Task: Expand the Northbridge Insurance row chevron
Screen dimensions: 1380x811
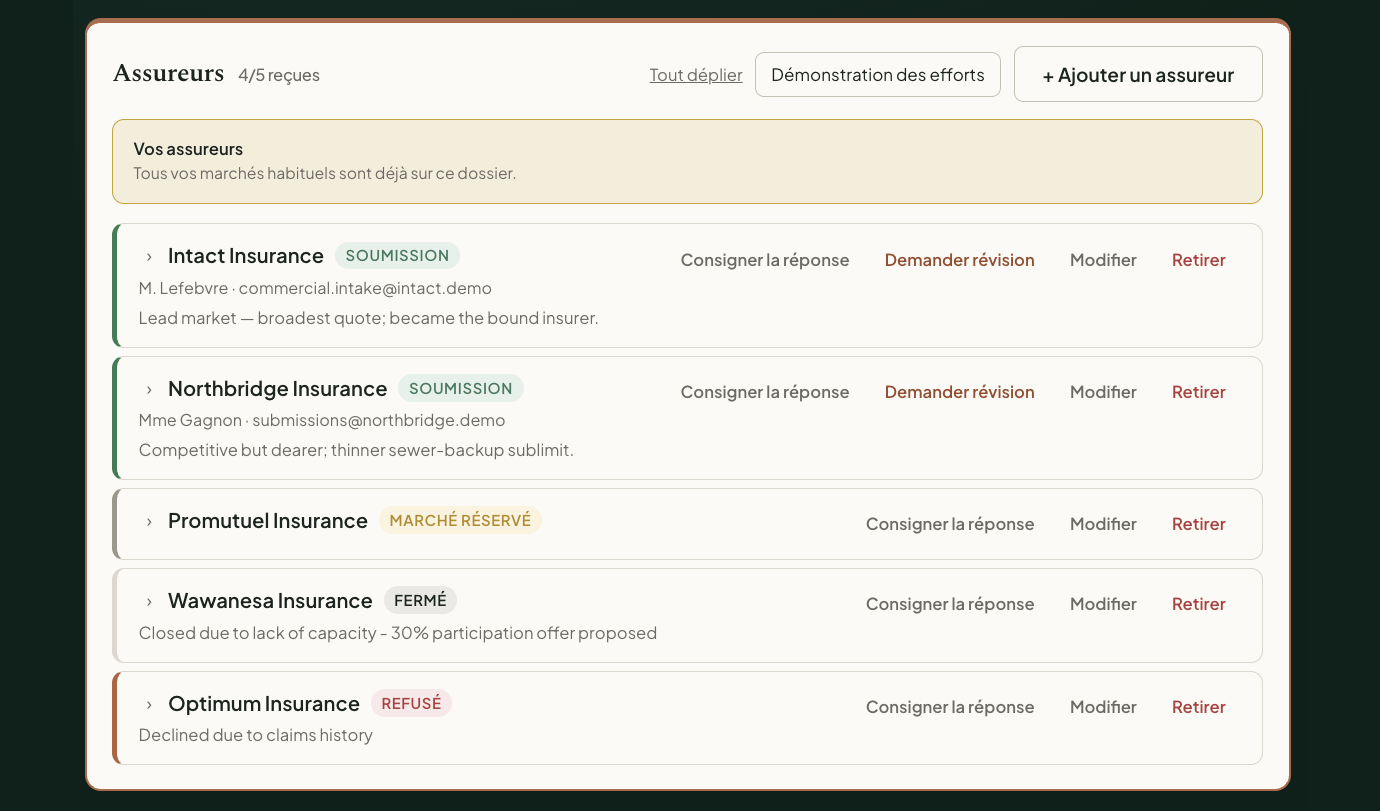Action: [149, 390]
